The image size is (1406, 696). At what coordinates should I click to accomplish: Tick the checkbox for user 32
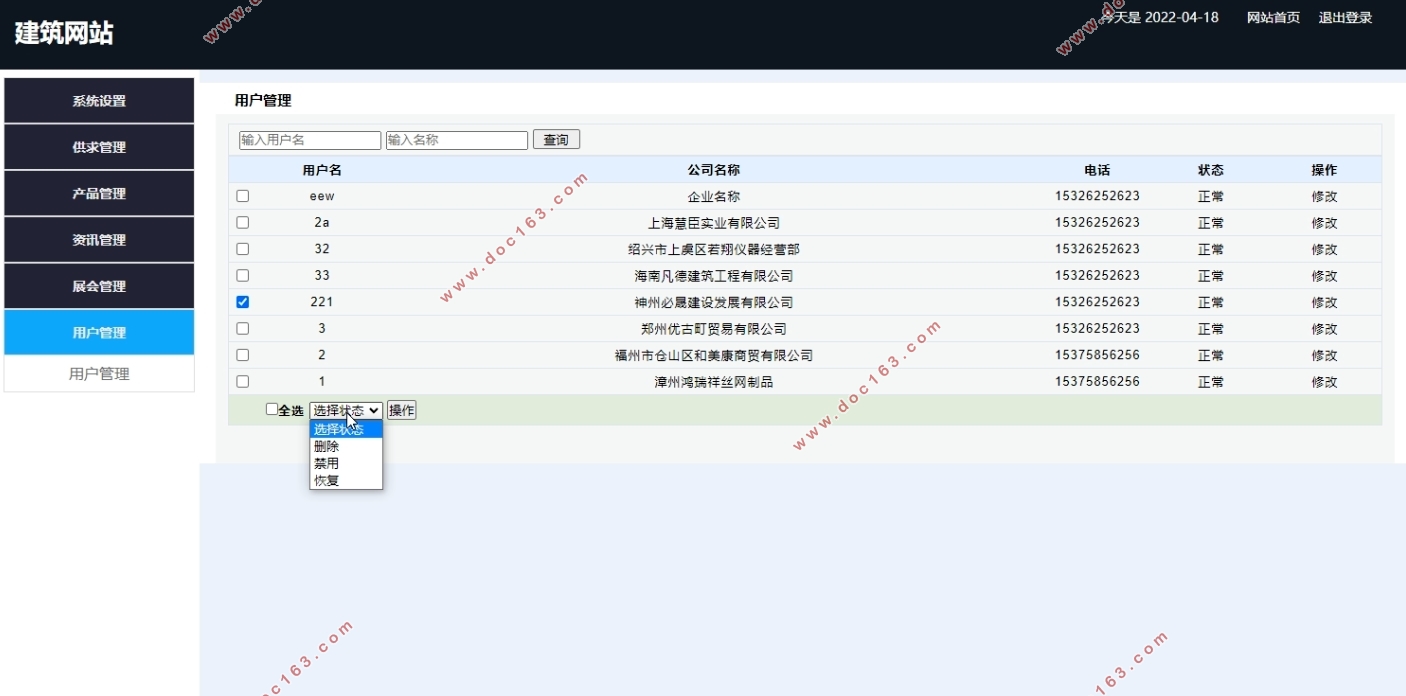(x=242, y=249)
